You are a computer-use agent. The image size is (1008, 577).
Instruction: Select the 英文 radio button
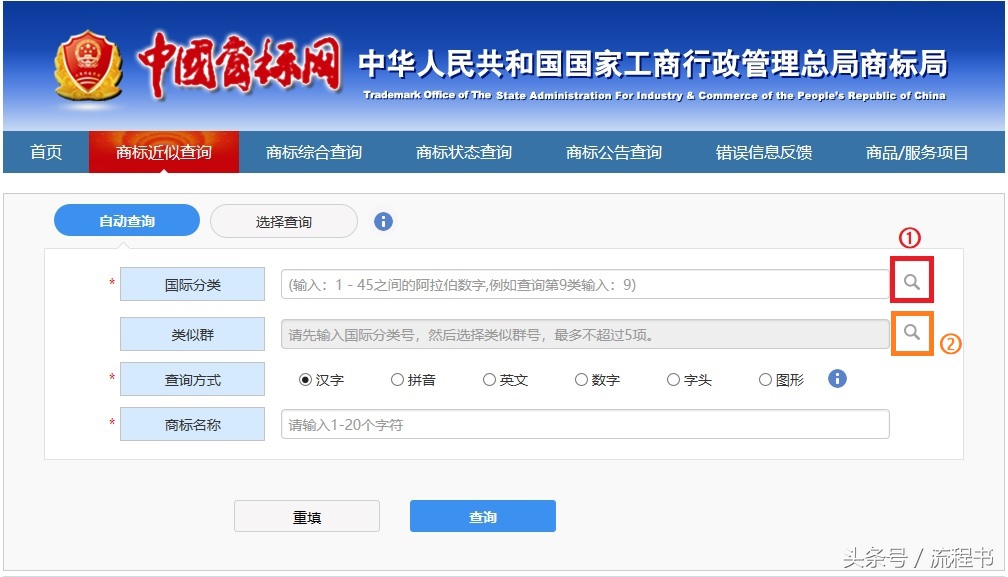pos(489,379)
